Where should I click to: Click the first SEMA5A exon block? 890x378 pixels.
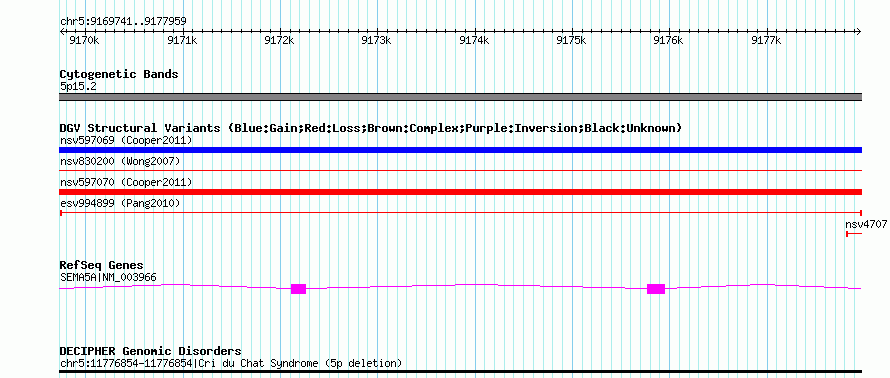299,289
